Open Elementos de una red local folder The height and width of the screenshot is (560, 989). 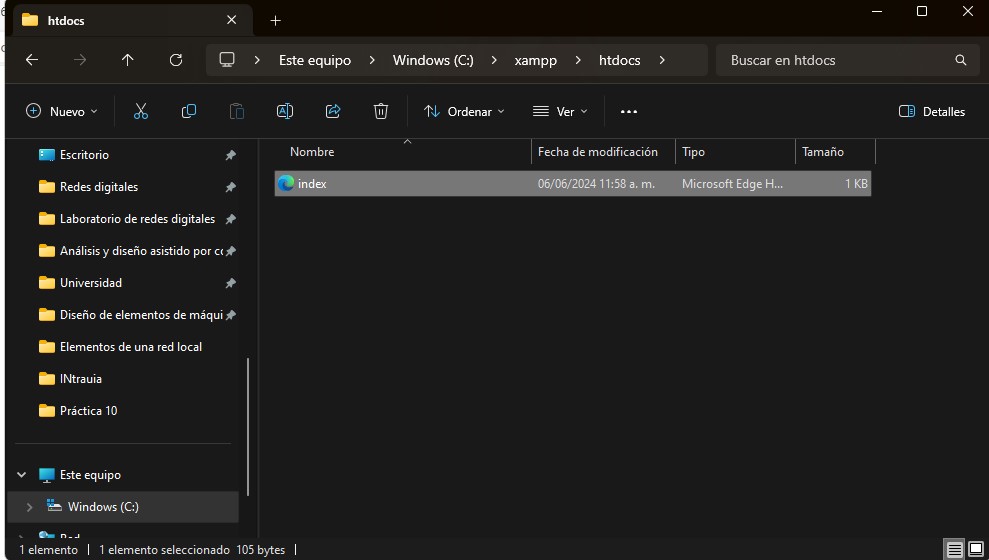point(131,347)
